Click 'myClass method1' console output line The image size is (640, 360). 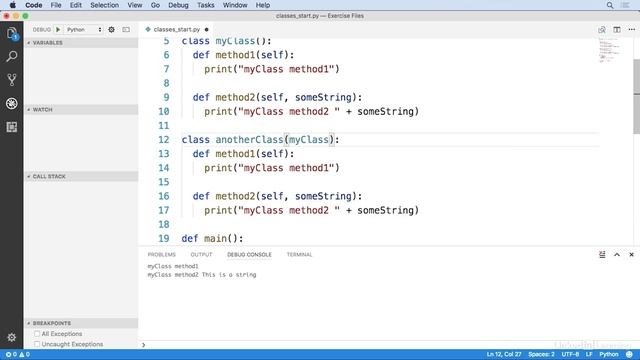tap(173, 266)
